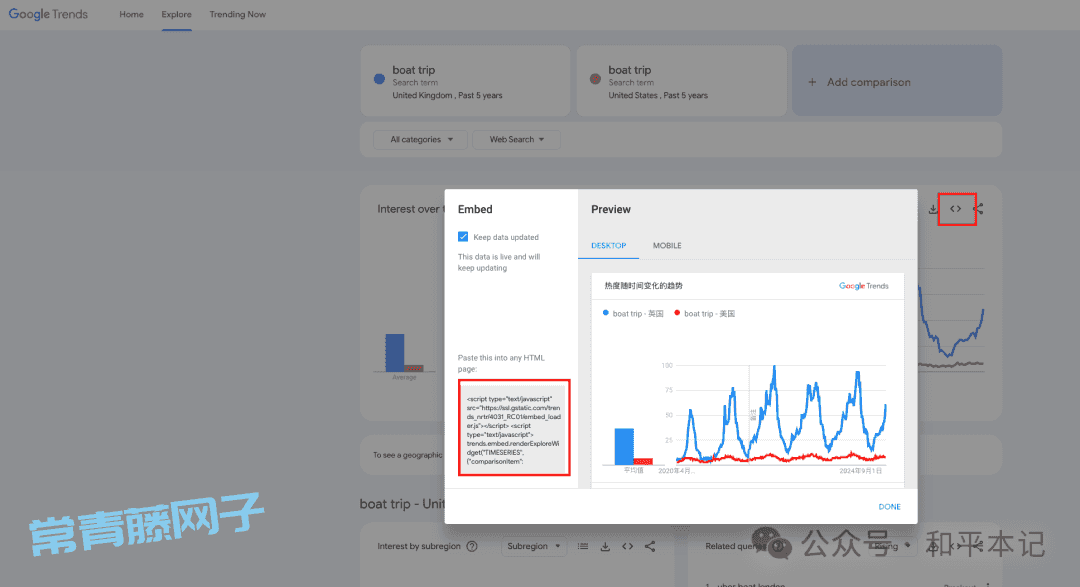Switch to MOBILE preview tab

coord(667,245)
